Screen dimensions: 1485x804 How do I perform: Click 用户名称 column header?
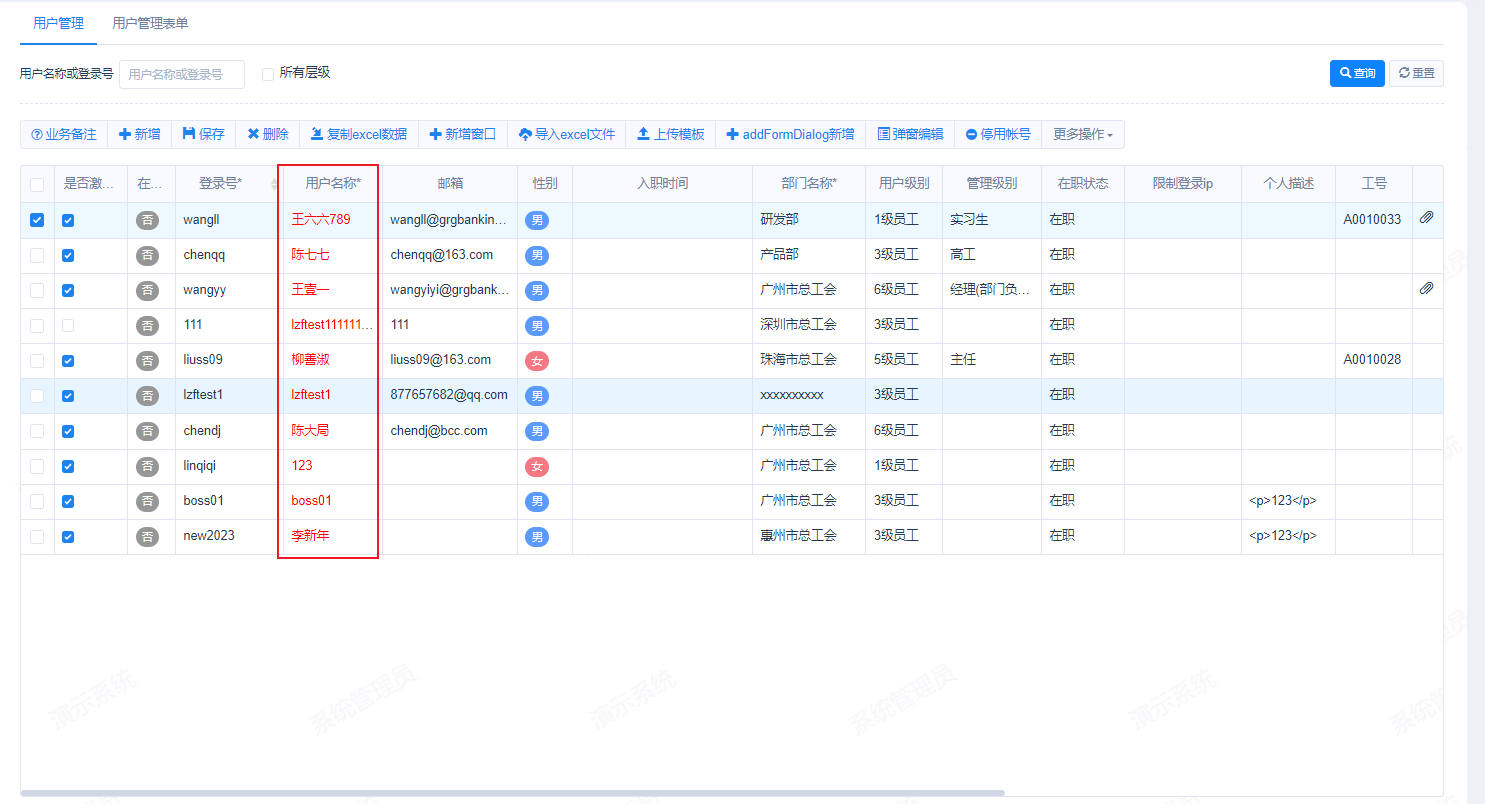[x=333, y=184]
